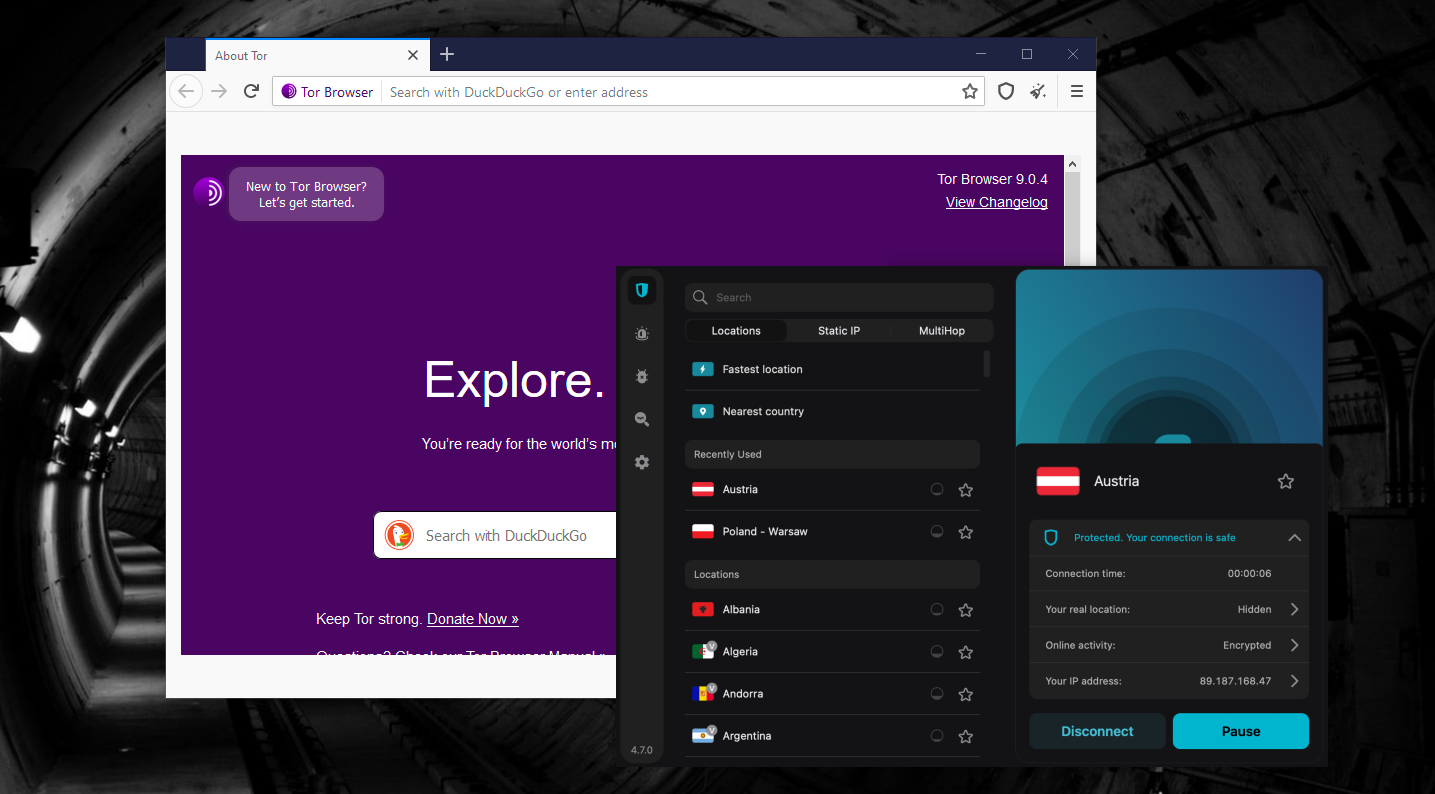Click the New Identity broom icon

click(x=1039, y=92)
